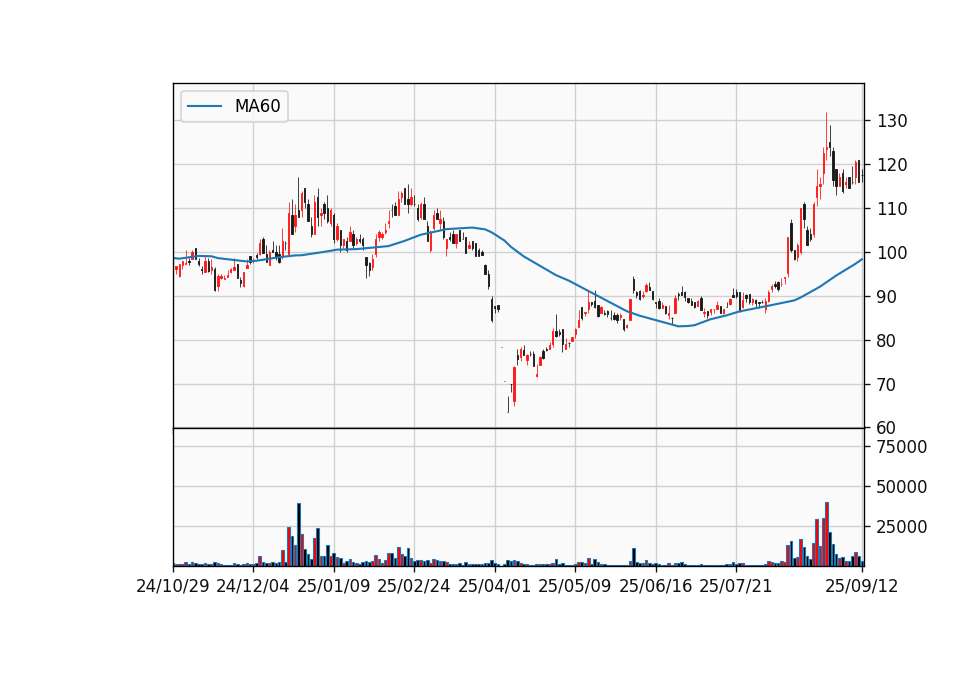
Task: Click the 75000 volume axis label
Action: [x=902, y=447]
